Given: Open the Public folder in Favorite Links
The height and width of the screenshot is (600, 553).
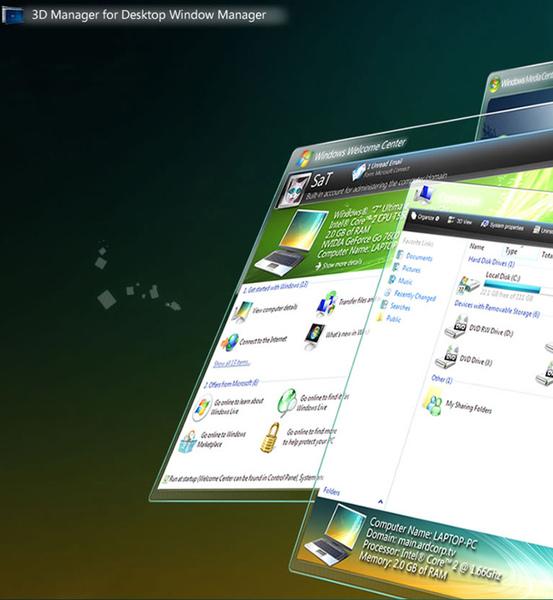Looking at the screenshot, I should point(389,318).
